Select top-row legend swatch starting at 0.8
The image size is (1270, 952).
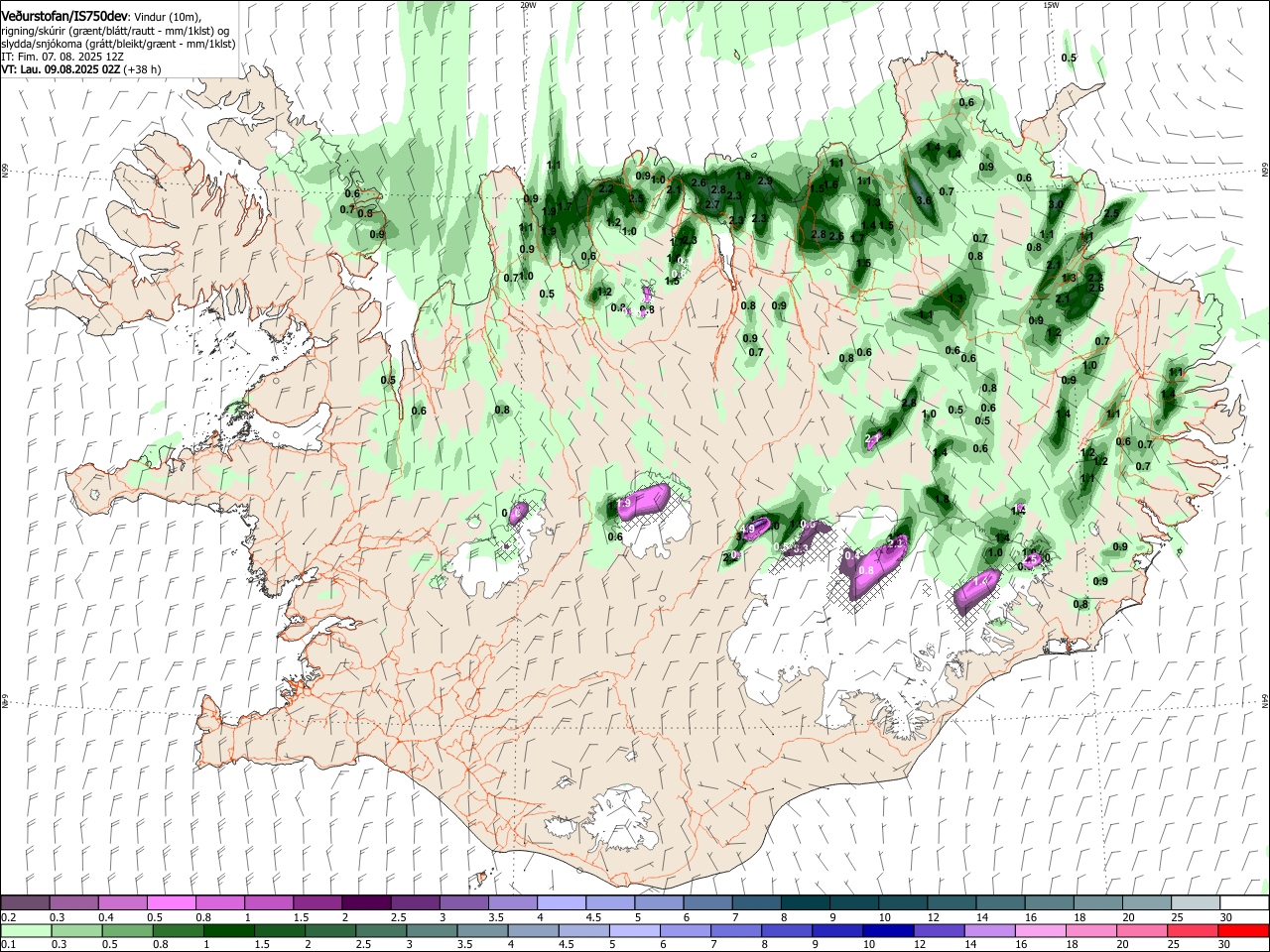click(x=220, y=903)
